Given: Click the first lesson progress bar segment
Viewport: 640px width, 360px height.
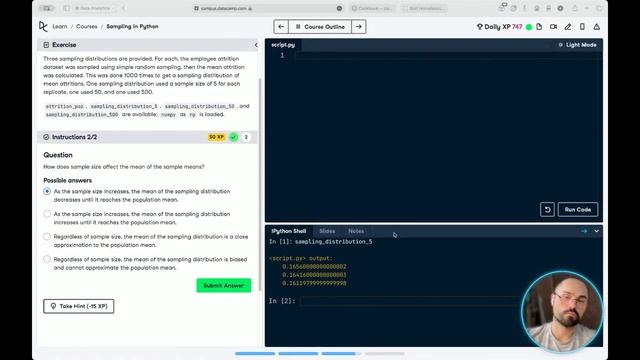Looking at the screenshot, I should [255, 353].
